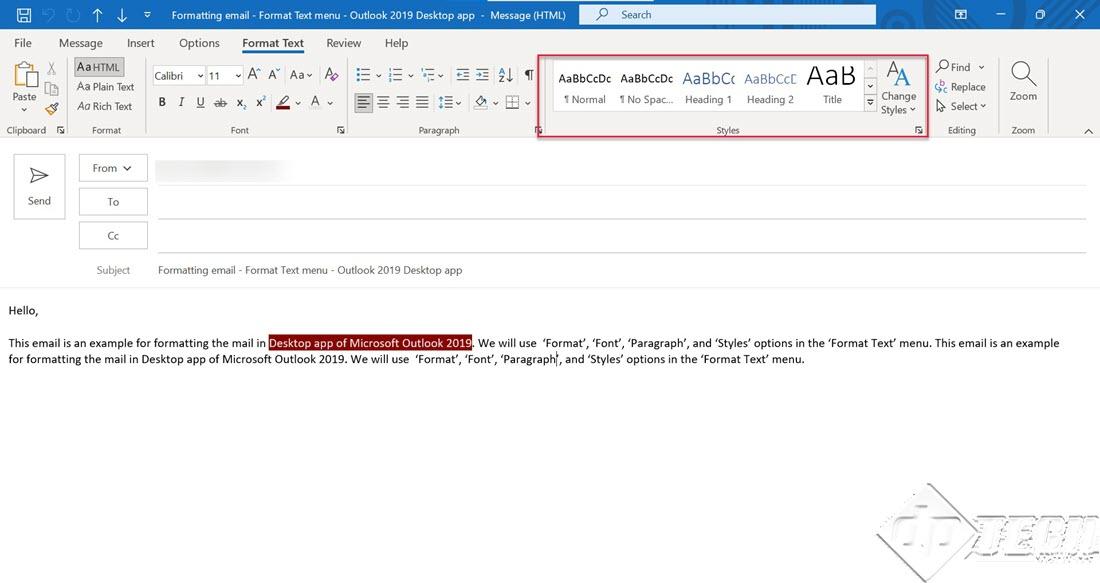Expand the Styles gallery More arrow

[x=870, y=103]
